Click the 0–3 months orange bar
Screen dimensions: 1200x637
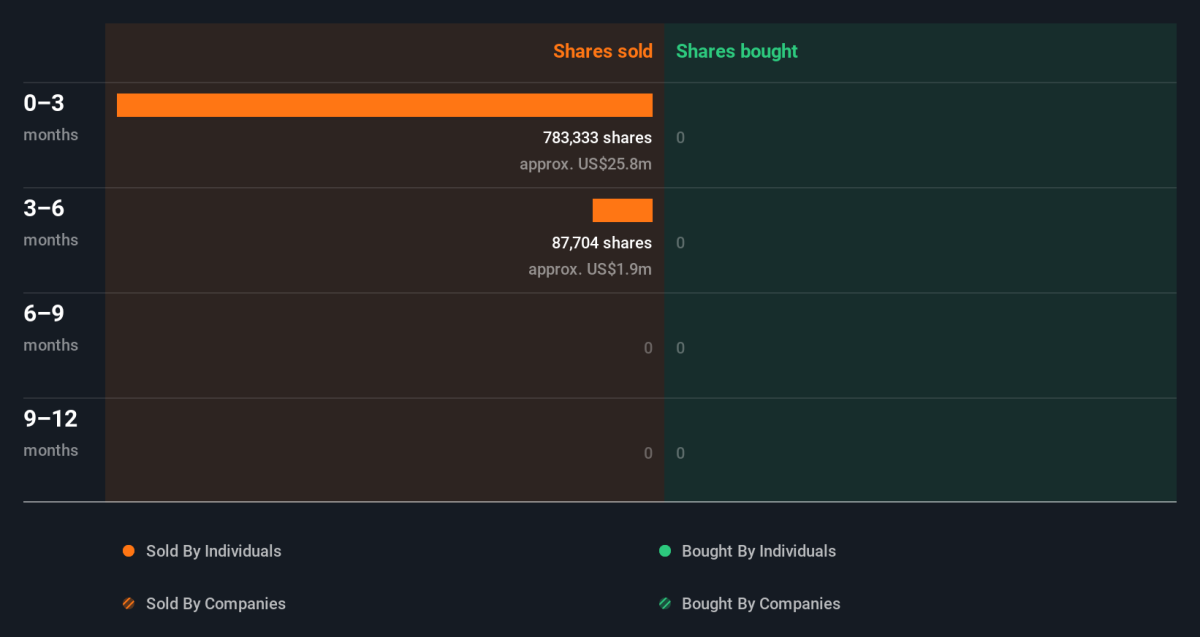click(x=385, y=105)
